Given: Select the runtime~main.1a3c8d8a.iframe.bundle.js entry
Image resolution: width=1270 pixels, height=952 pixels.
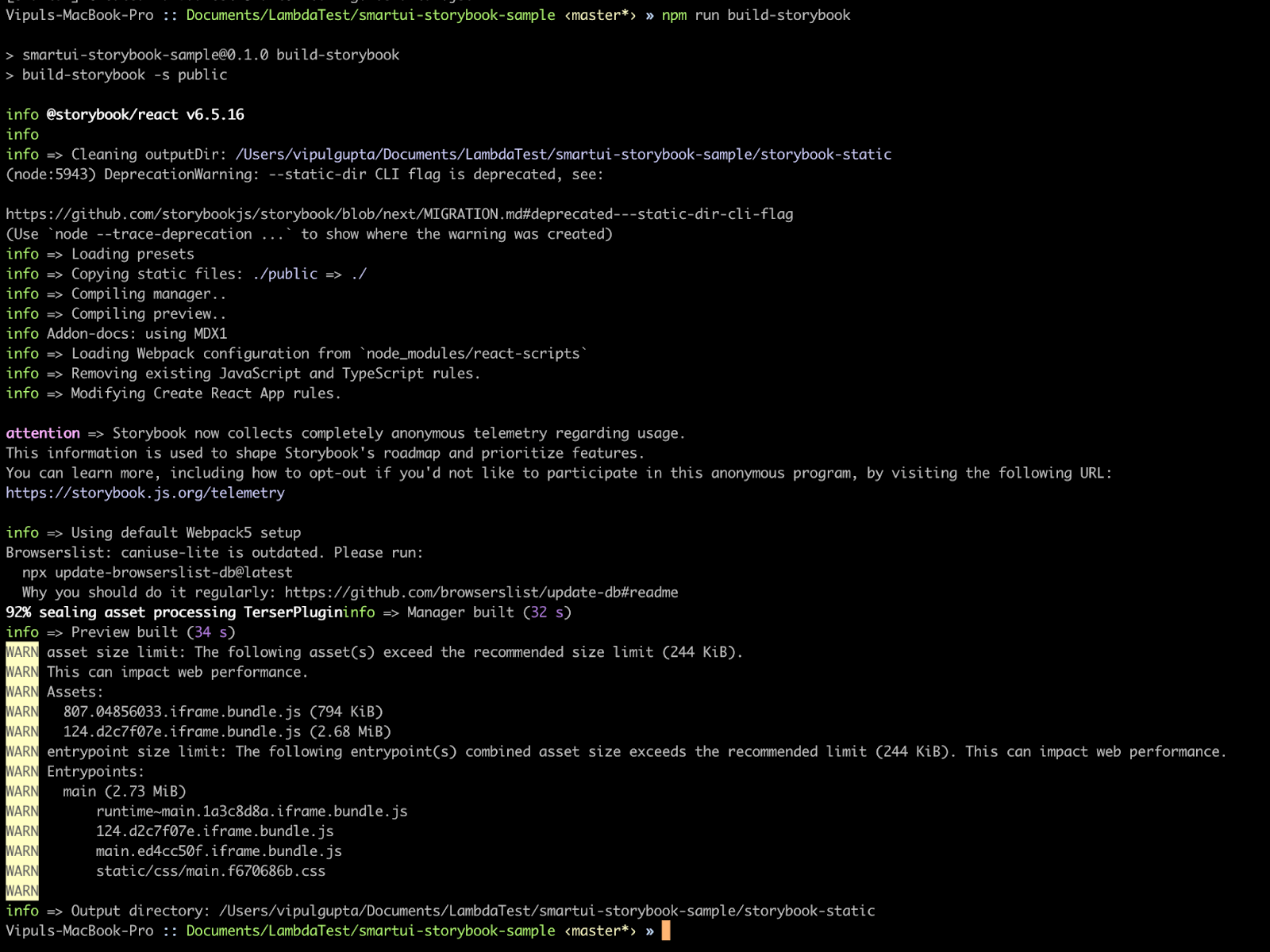Looking at the screenshot, I should 251,811.
